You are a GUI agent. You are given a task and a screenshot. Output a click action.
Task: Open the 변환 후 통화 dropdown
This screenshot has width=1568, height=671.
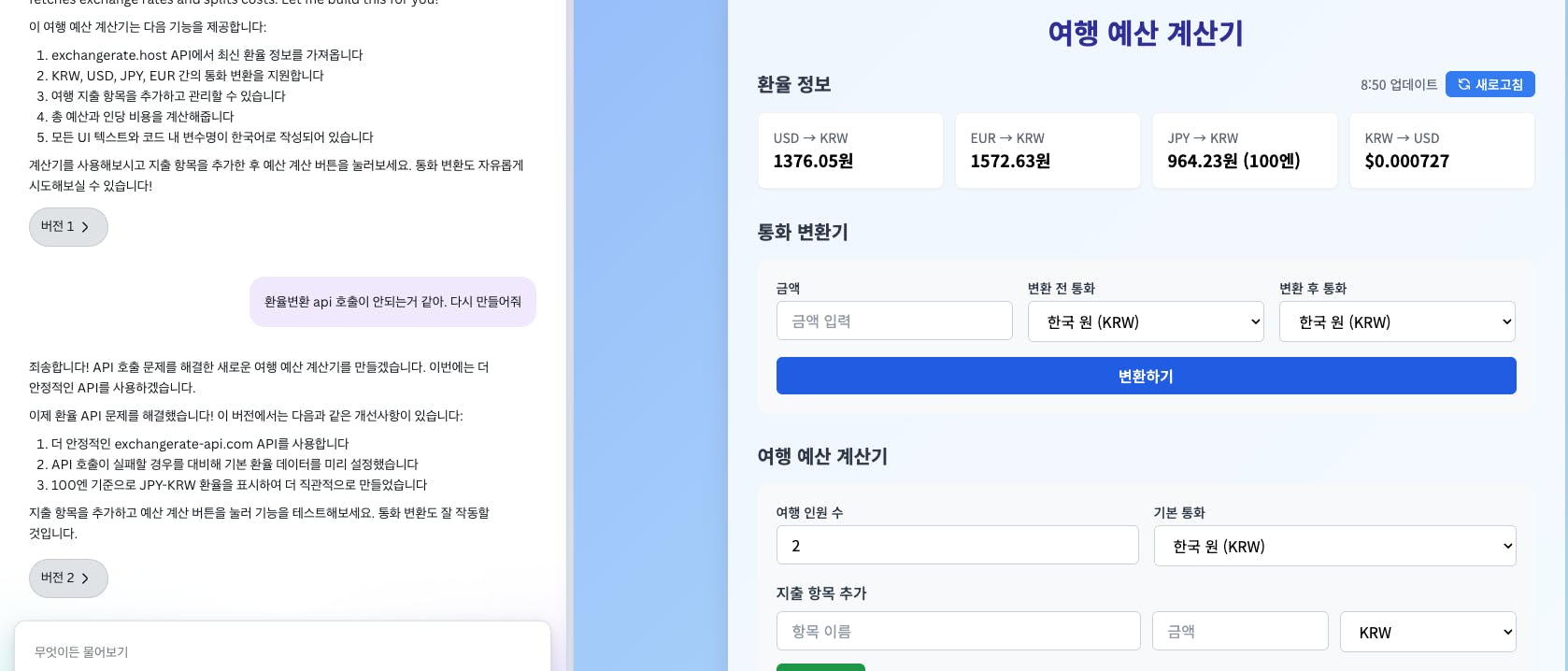tap(1397, 321)
